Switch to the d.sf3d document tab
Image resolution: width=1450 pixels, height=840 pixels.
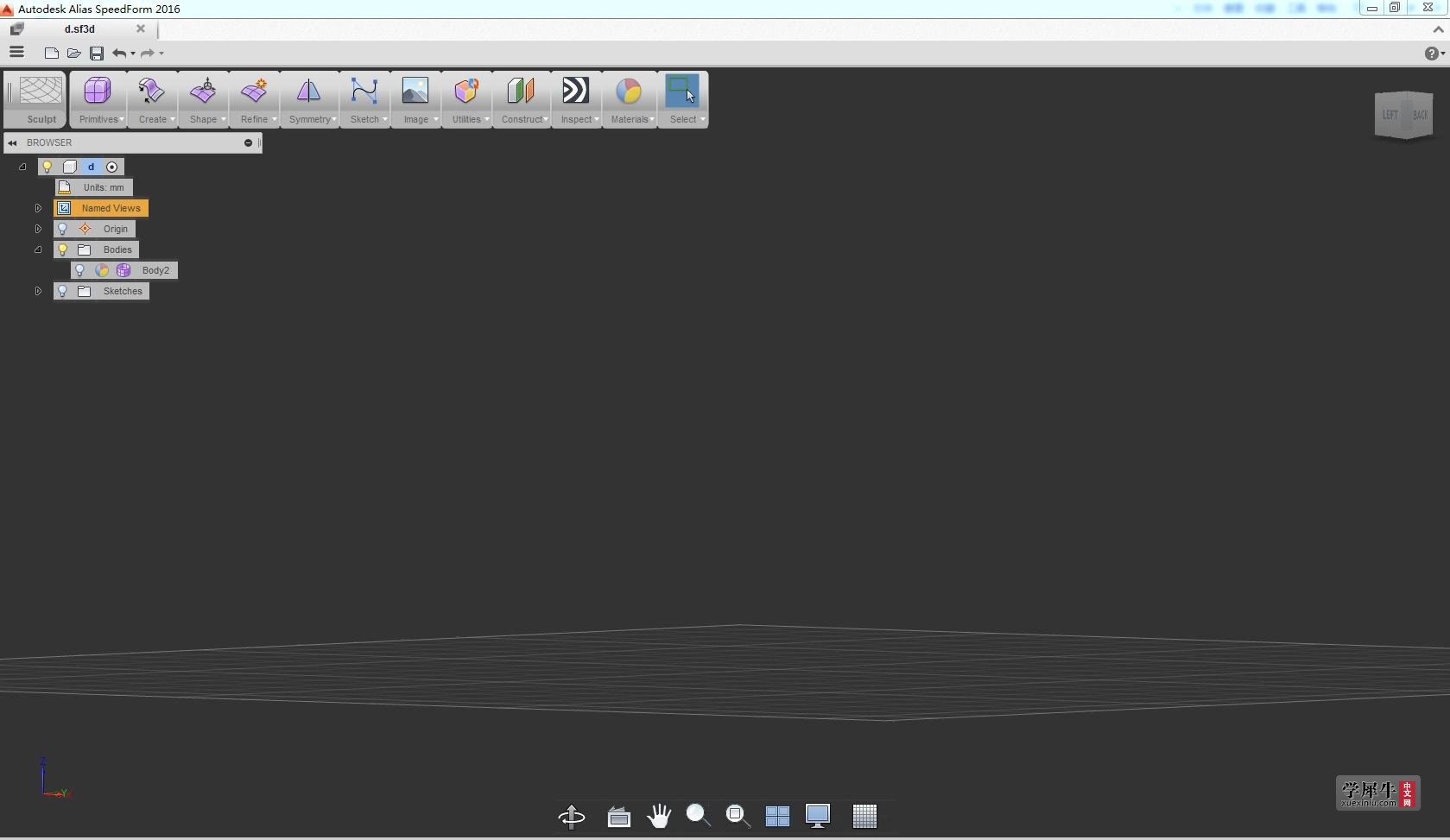[x=79, y=28]
